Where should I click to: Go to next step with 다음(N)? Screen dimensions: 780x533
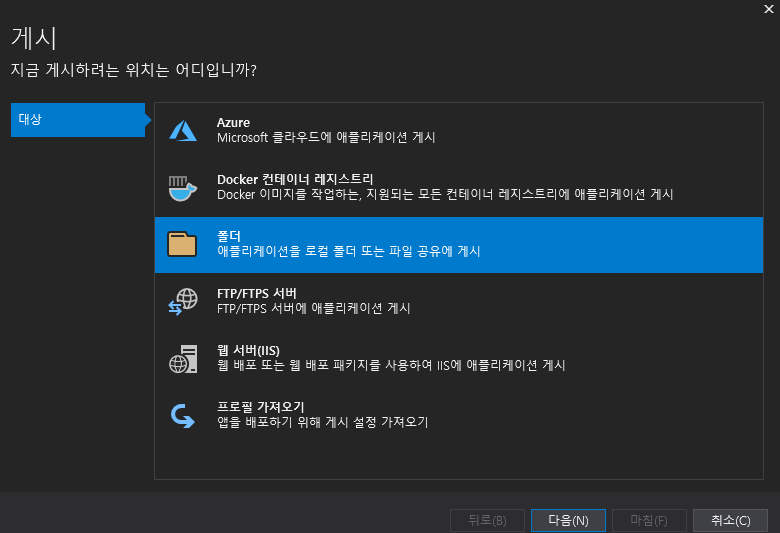click(x=568, y=521)
